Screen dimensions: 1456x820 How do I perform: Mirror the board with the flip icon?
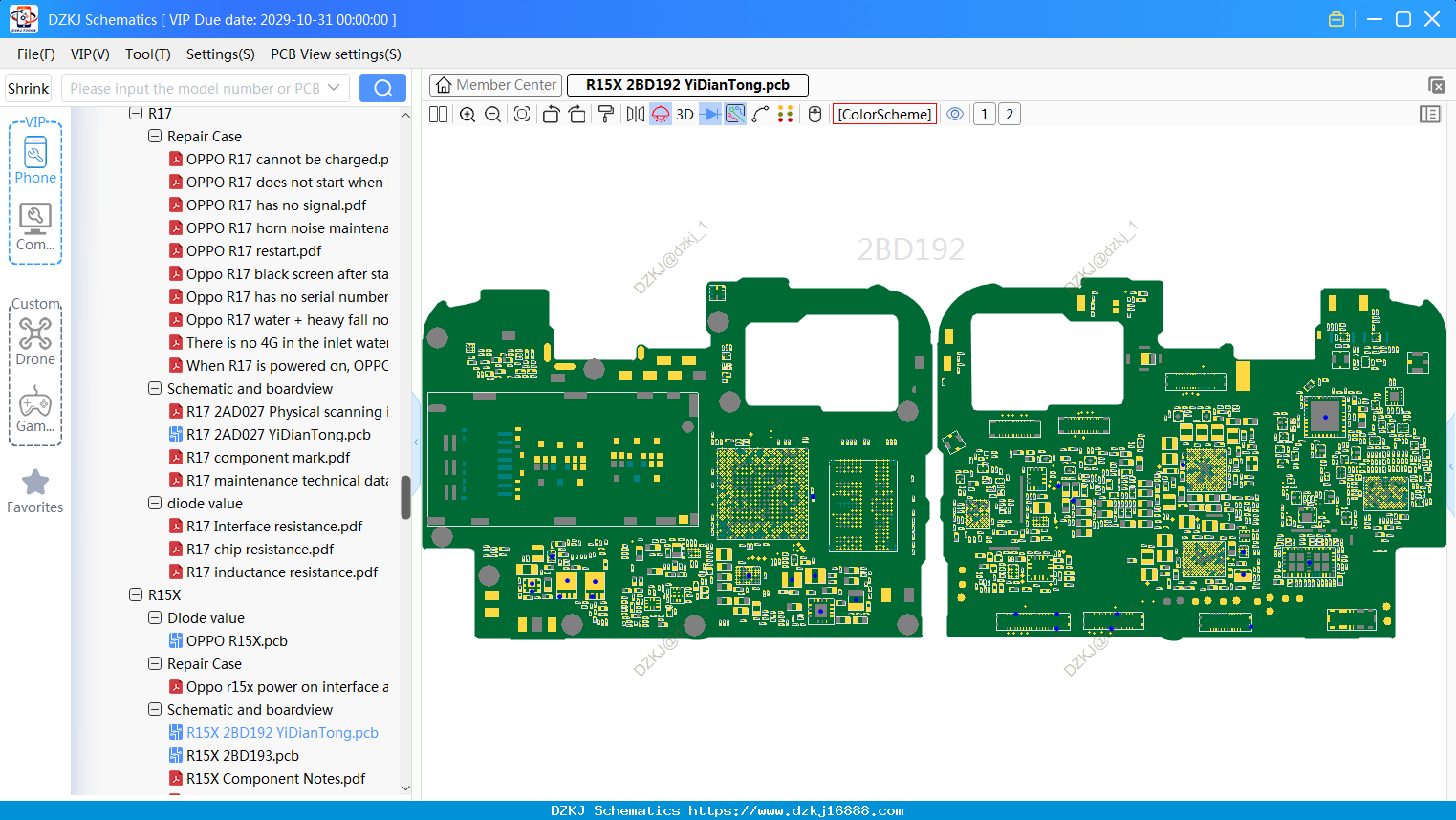(x=636, y=115)
